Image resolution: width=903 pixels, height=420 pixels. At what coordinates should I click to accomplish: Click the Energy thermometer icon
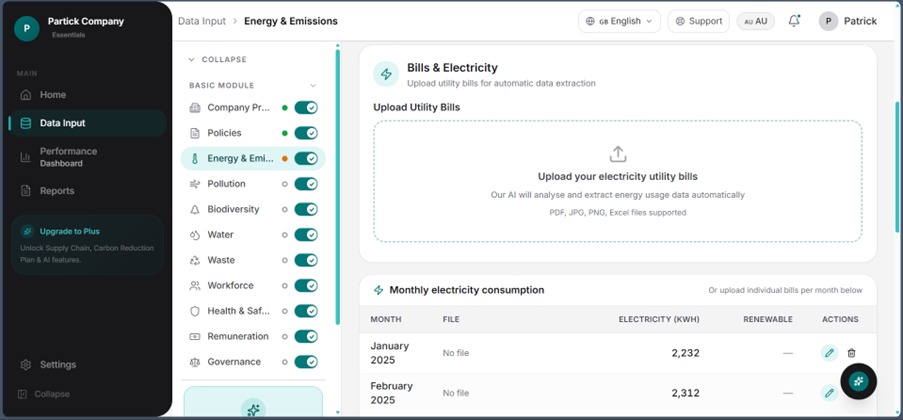pos(195,158)
